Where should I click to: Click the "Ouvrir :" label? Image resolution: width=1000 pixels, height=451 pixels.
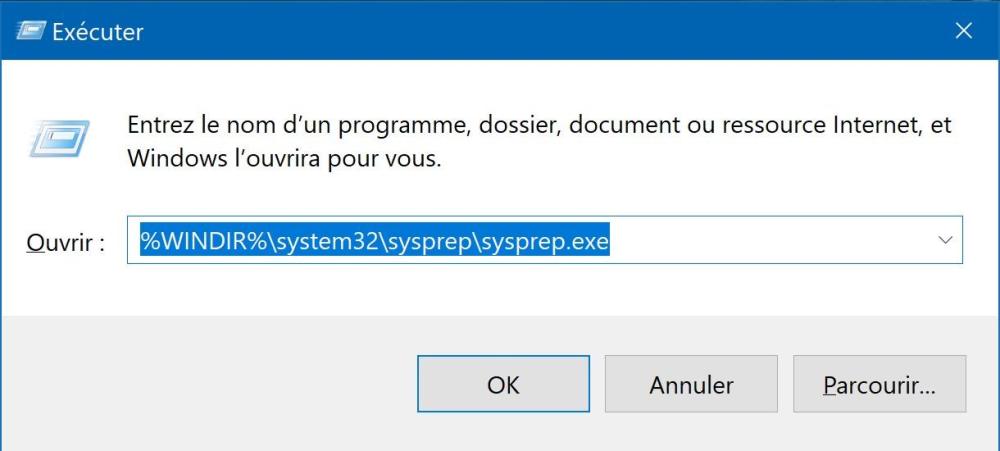(x=65, y=243)
